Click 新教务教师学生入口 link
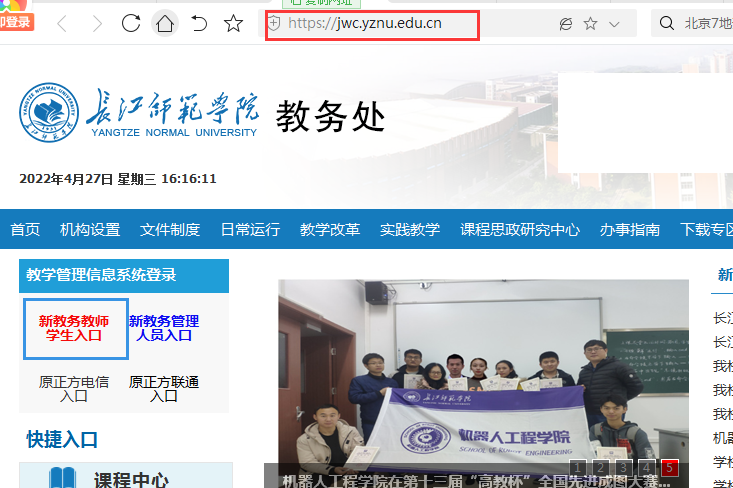 74,328
